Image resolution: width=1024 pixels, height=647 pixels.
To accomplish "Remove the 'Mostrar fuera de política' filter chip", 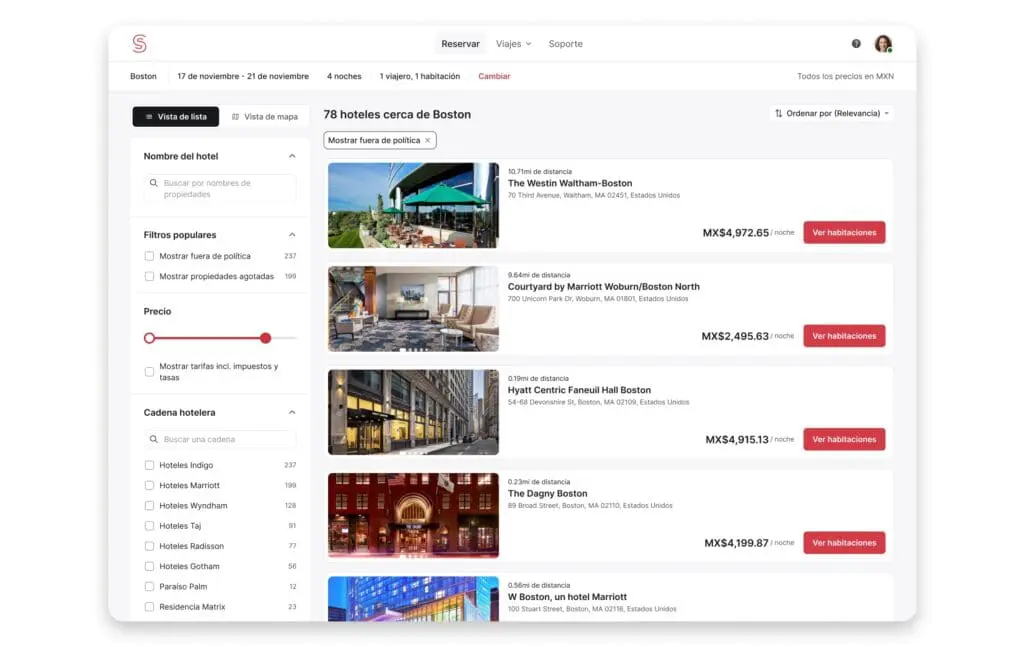I will pos(428,141).
